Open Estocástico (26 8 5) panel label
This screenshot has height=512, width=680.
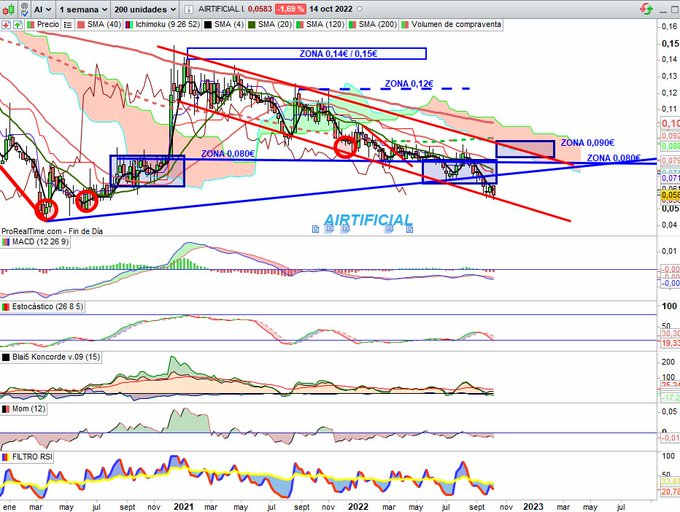(x=47, y=307)
